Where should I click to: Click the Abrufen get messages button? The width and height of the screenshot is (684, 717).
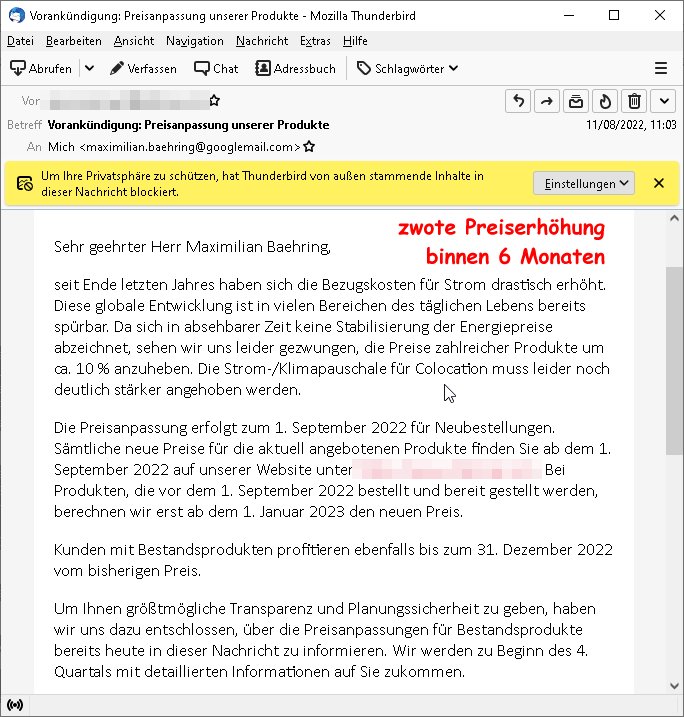point(40,68)
